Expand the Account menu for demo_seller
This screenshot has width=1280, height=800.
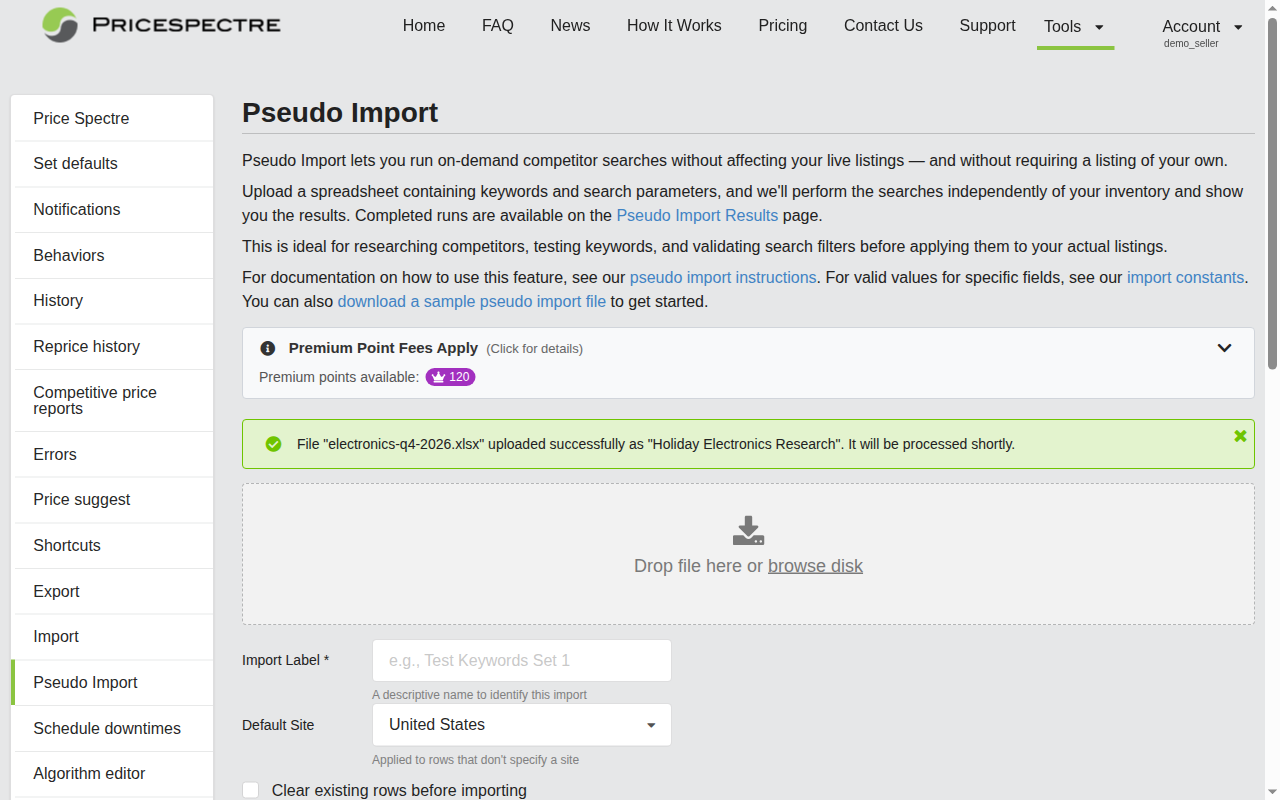coord(1201,26)
